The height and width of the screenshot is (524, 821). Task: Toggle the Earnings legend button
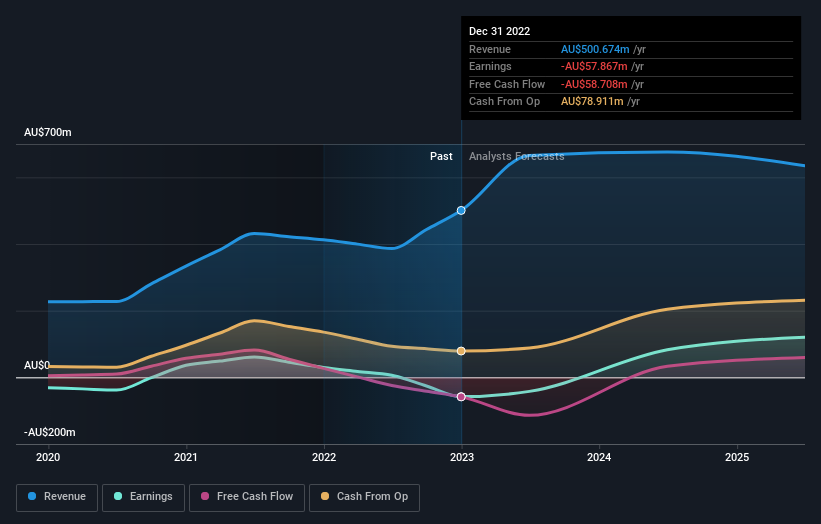coord(143,497)
